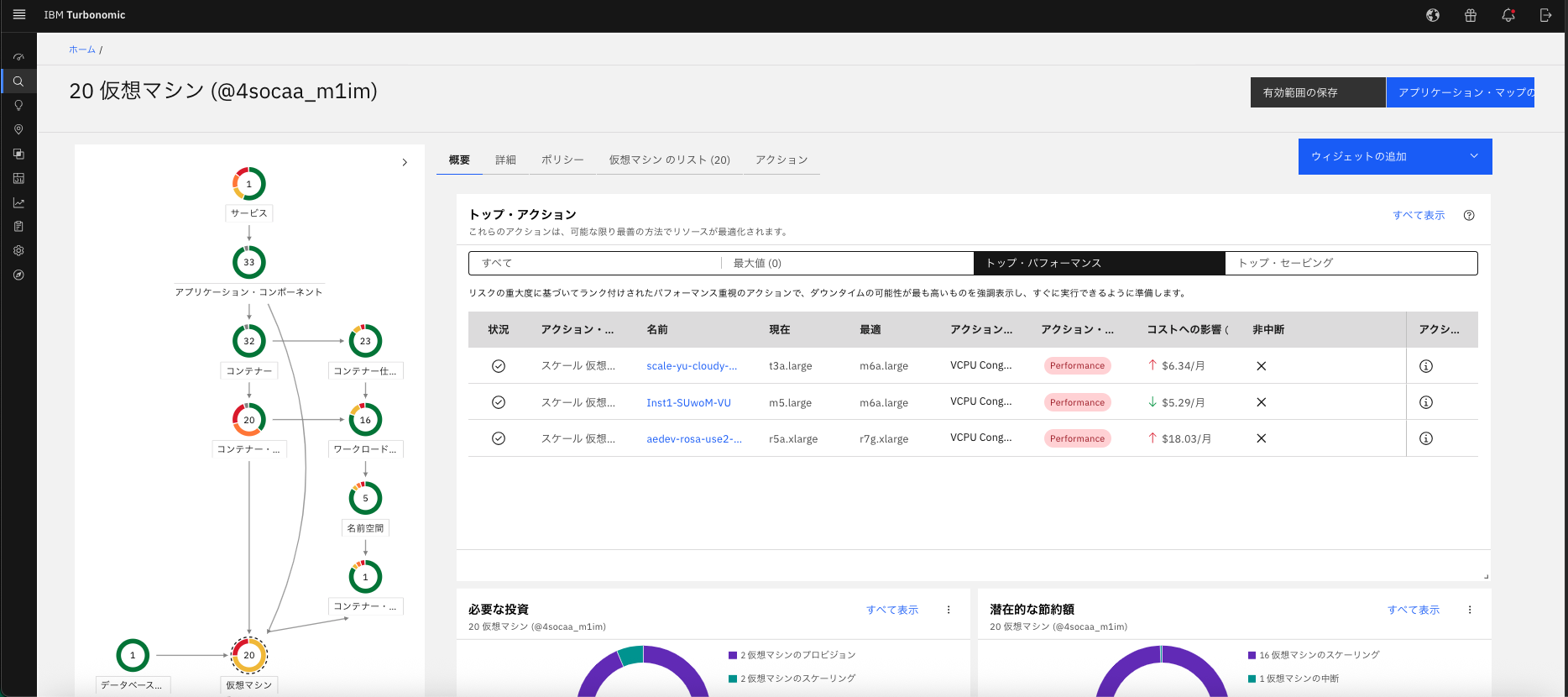Click the 有効範囲の保存 button
The width and height of the screenshot is (1568, 697).
(1317, 92)
